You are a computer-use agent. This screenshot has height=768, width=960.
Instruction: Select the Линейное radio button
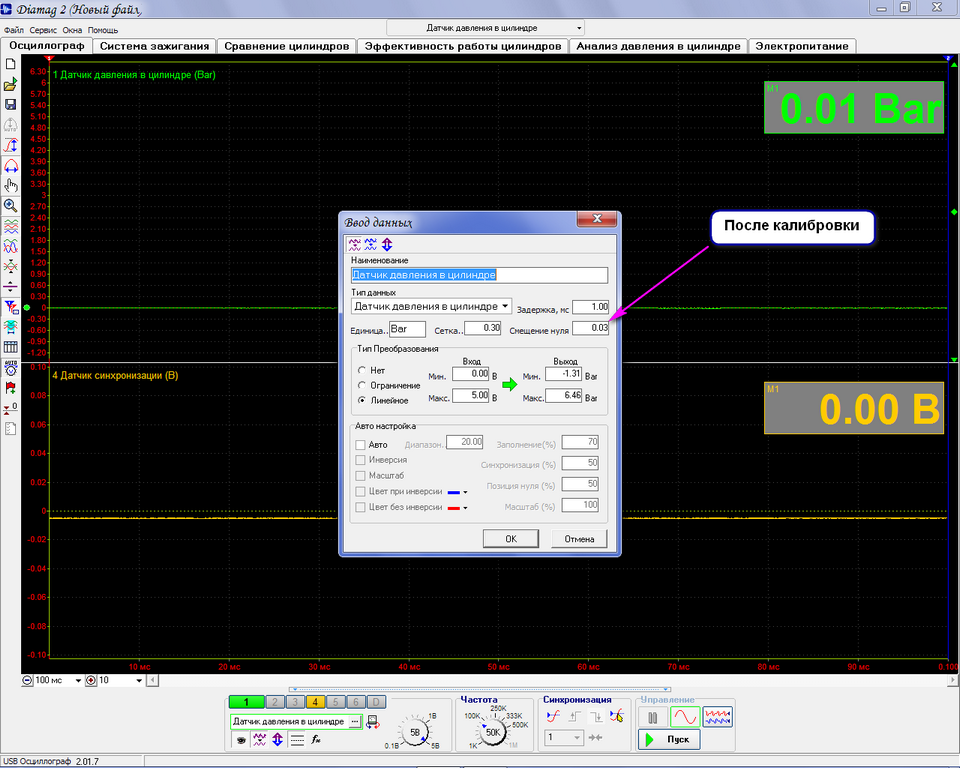coord(362,400)
